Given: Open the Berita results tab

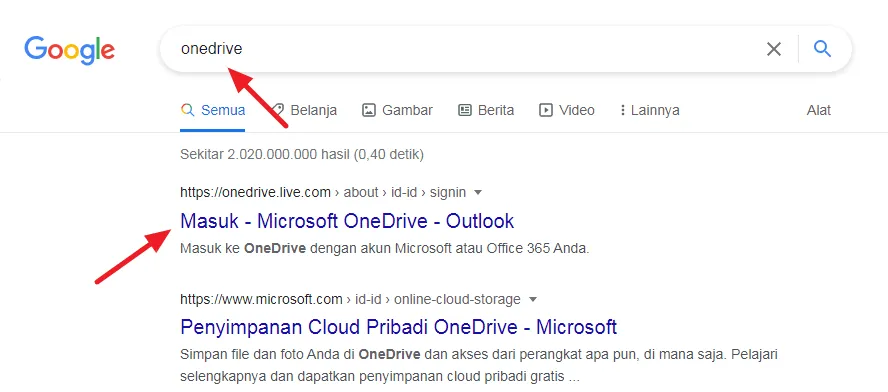Looking at the screenshot, I should point(486,110).
